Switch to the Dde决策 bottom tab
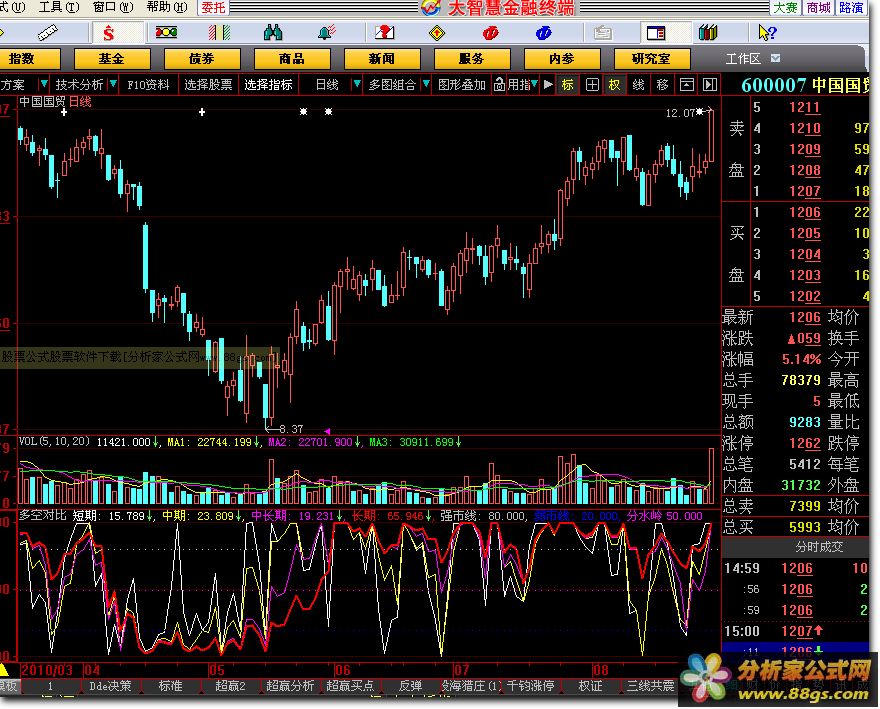Image resolution: width=880 pixels, height=709 pixels. 110,685
